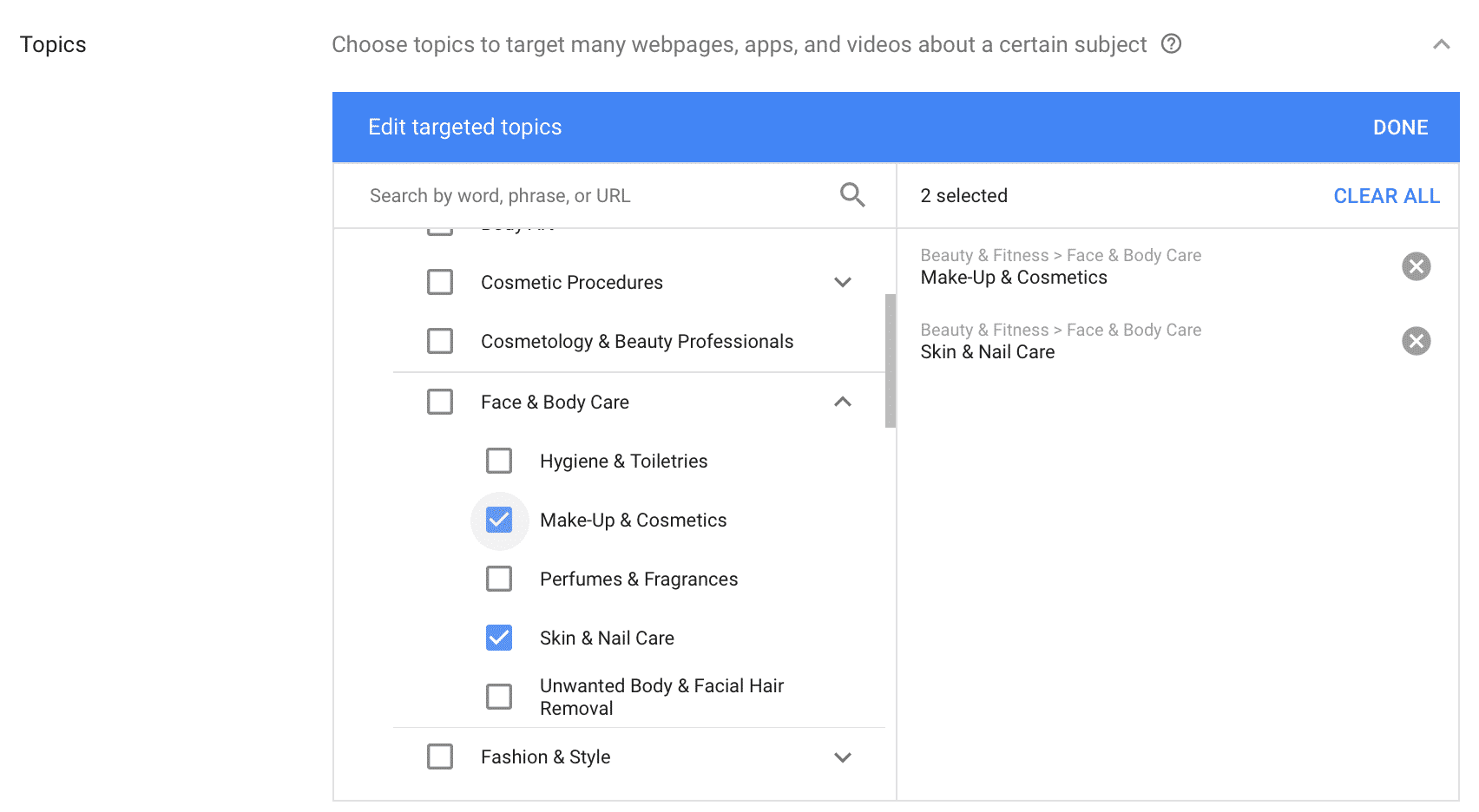Click selected Make-Up & Cosmetics entry text
1479x812 pixels.
point(1014,278)
